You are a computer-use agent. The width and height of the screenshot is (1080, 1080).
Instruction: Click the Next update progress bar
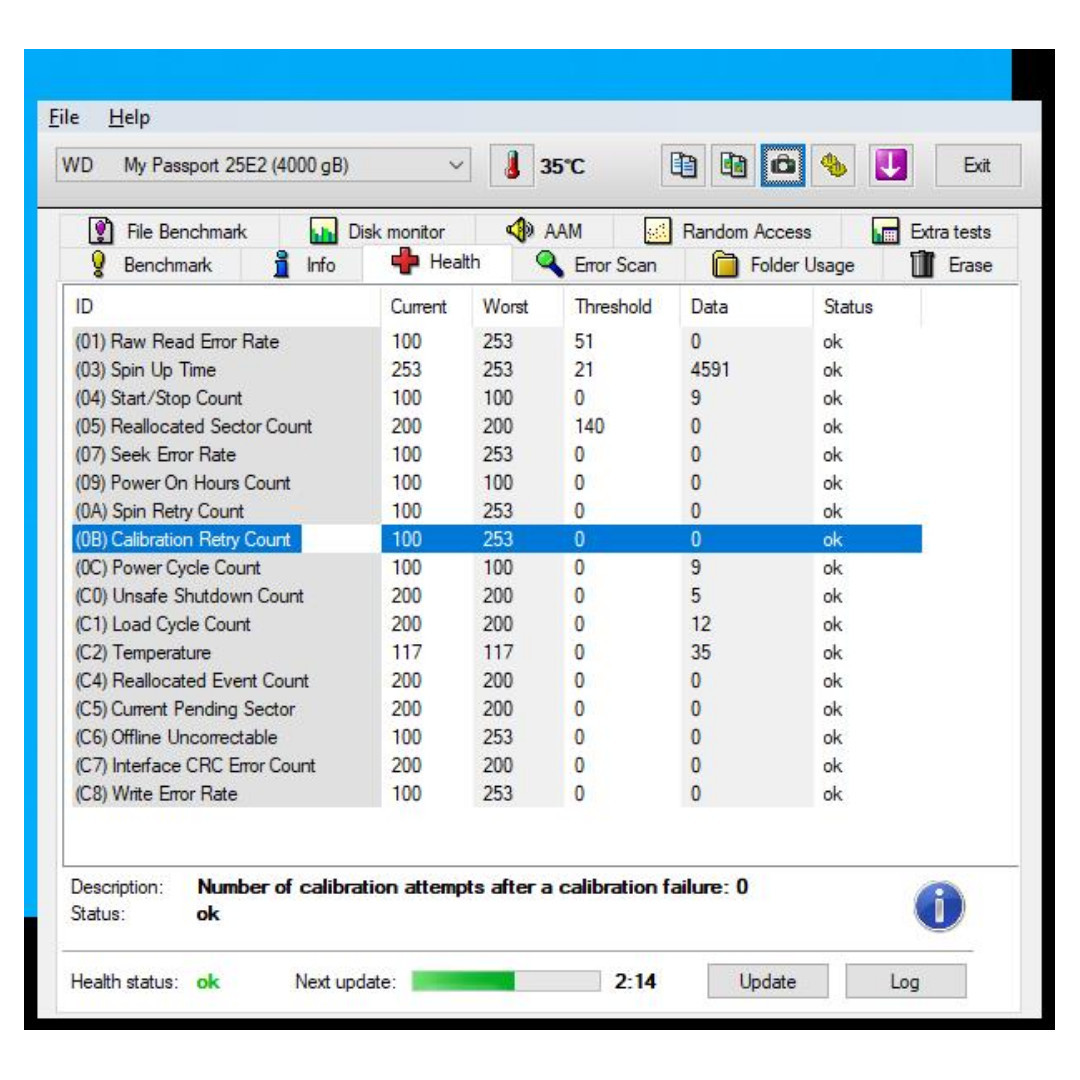coord(506,982)
